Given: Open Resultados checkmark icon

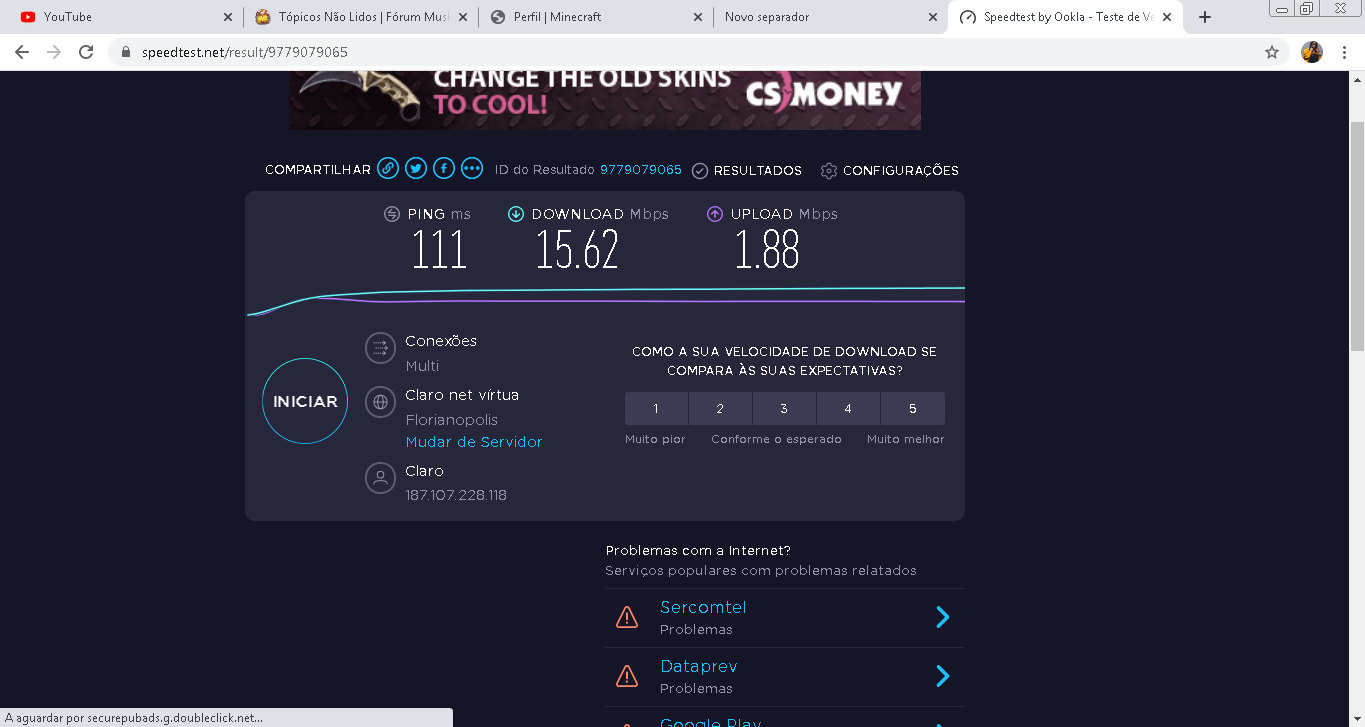Looking at the screenshot, I should click(x=700, y=171).
